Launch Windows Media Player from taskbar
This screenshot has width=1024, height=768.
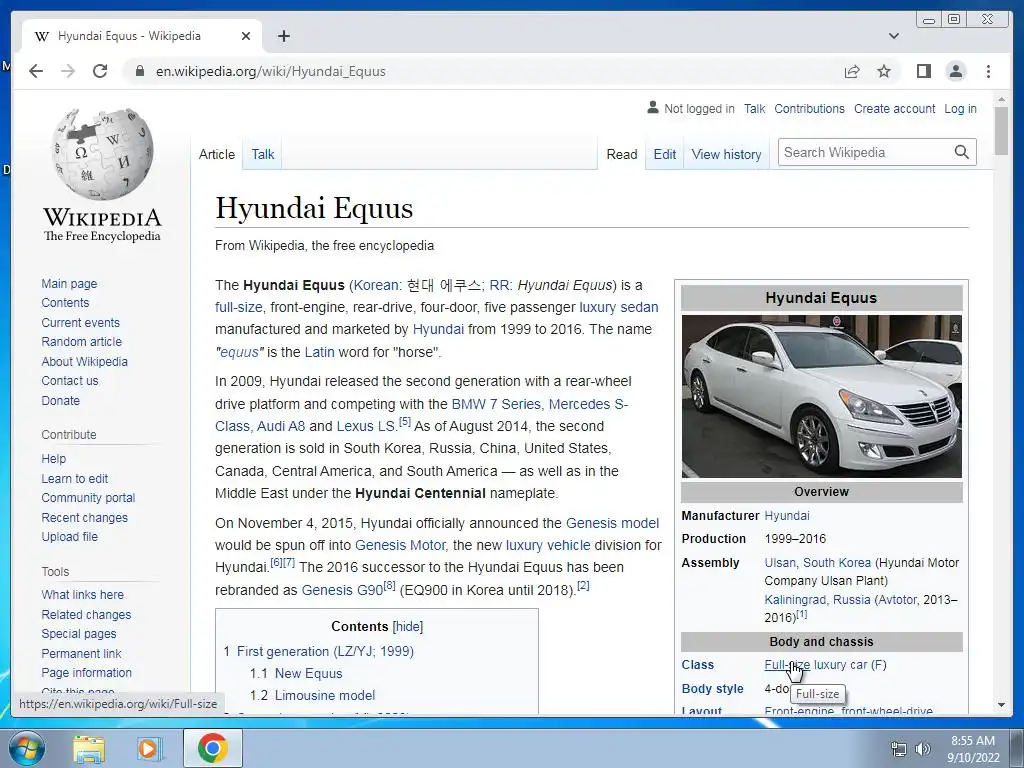(149, 749)
